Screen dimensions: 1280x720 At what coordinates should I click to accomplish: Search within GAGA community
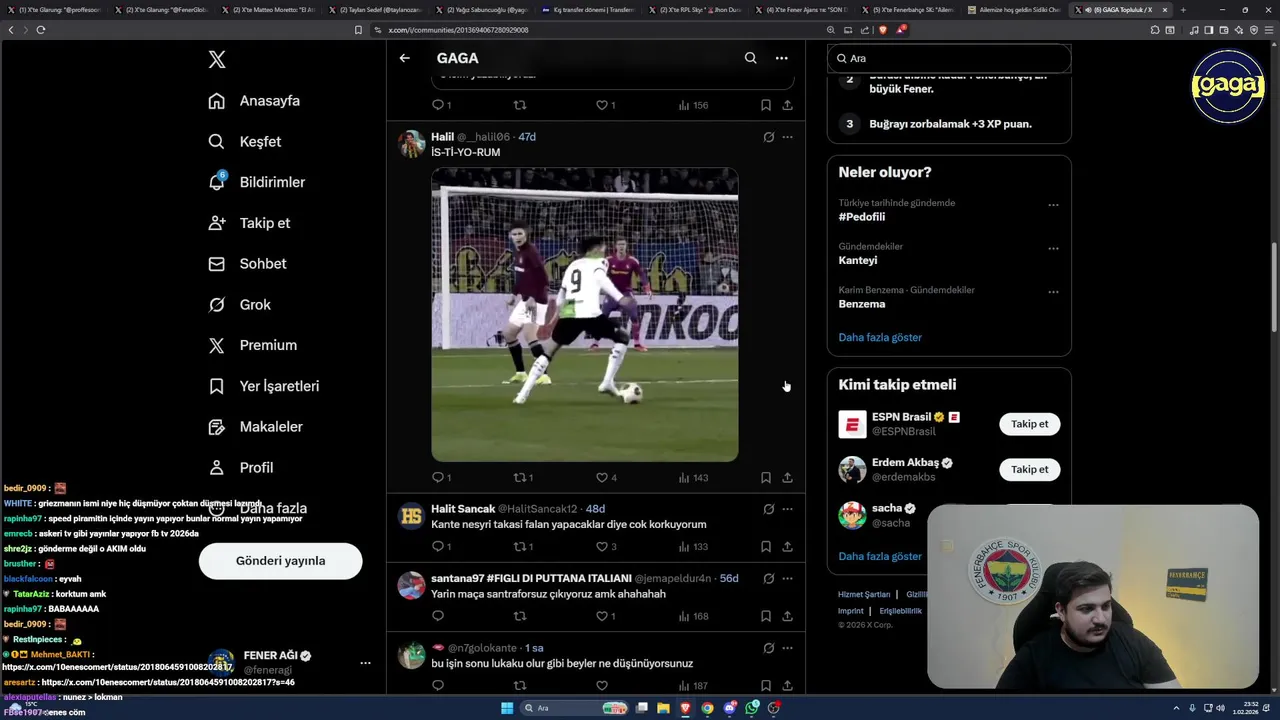[750, 58]
